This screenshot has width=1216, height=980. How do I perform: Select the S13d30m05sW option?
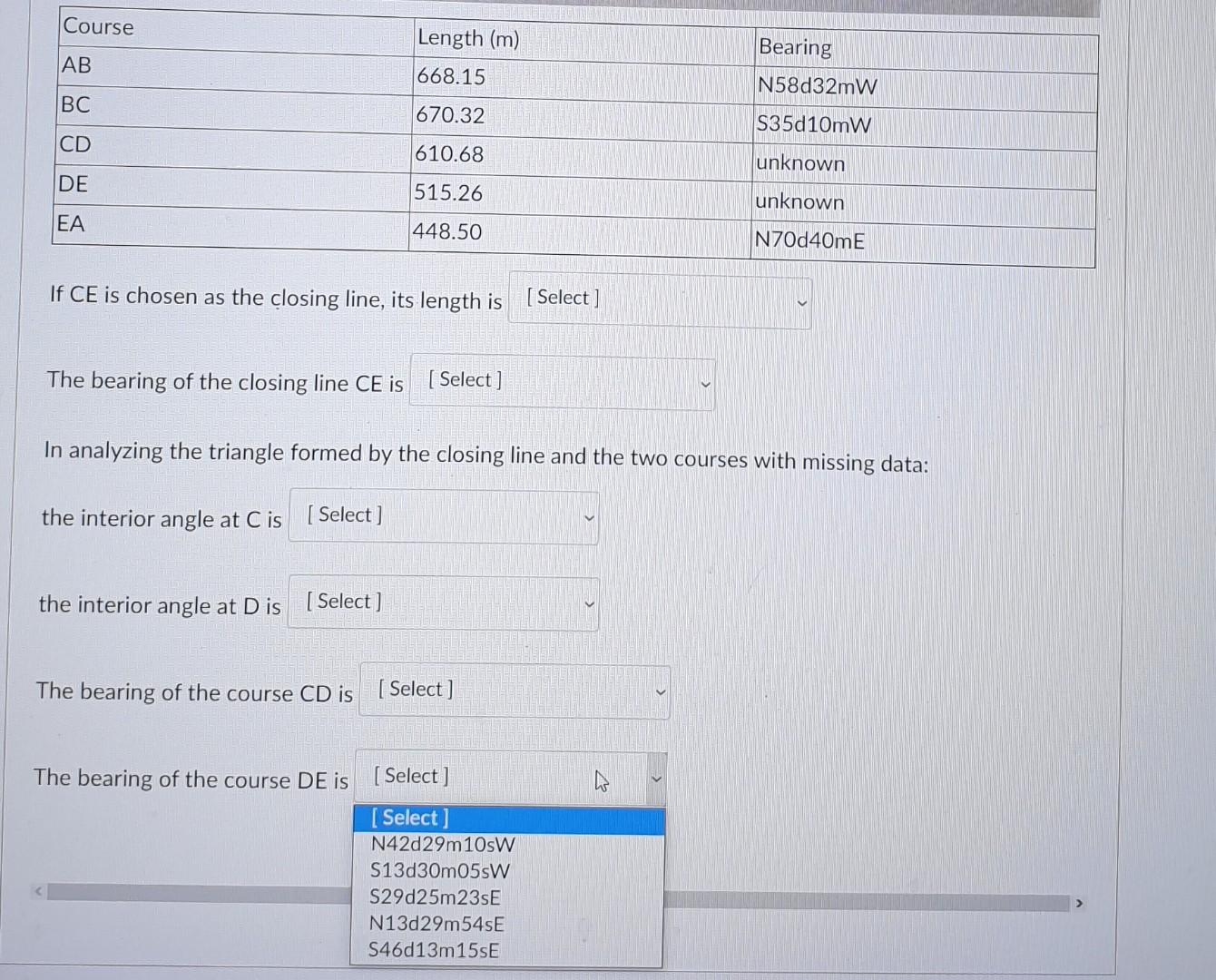tap(440, 870)
